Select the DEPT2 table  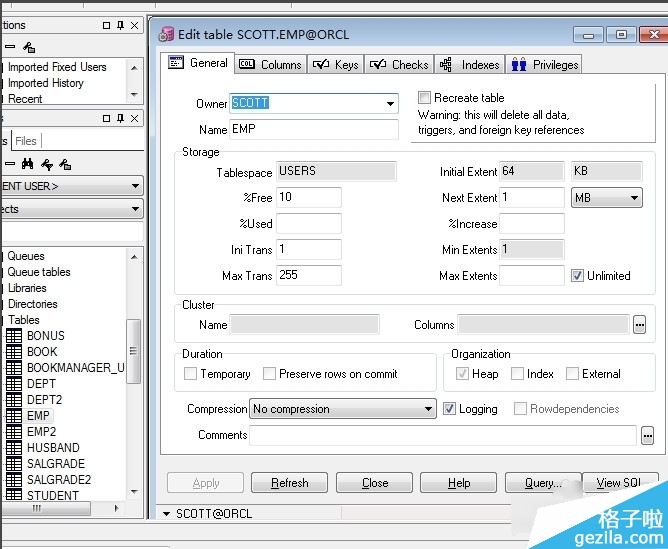(x=44, y=400)
